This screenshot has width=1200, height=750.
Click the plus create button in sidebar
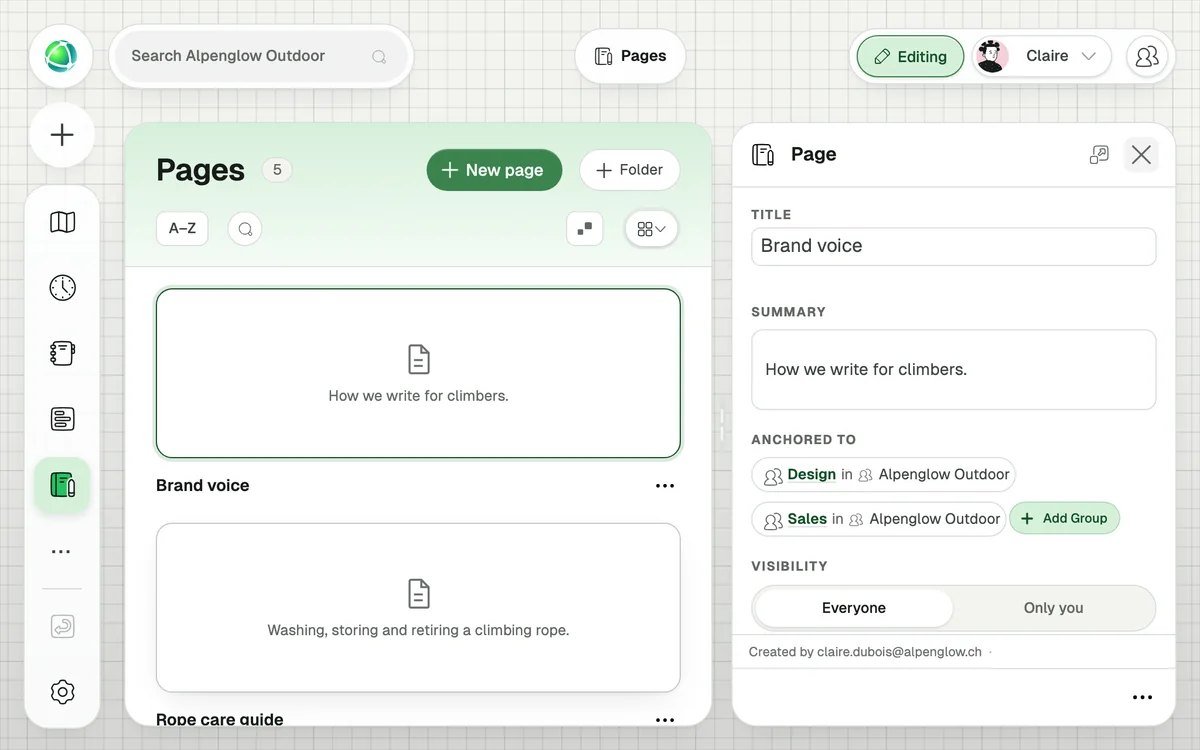[62, 135]
